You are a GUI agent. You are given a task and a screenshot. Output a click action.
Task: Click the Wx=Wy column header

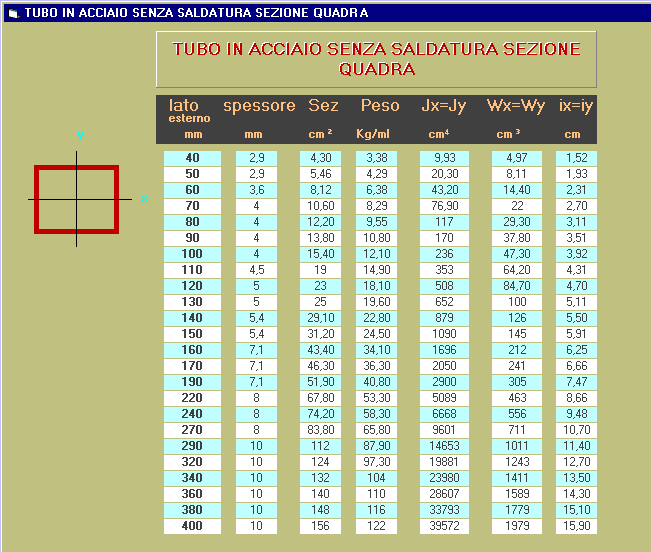516,106
